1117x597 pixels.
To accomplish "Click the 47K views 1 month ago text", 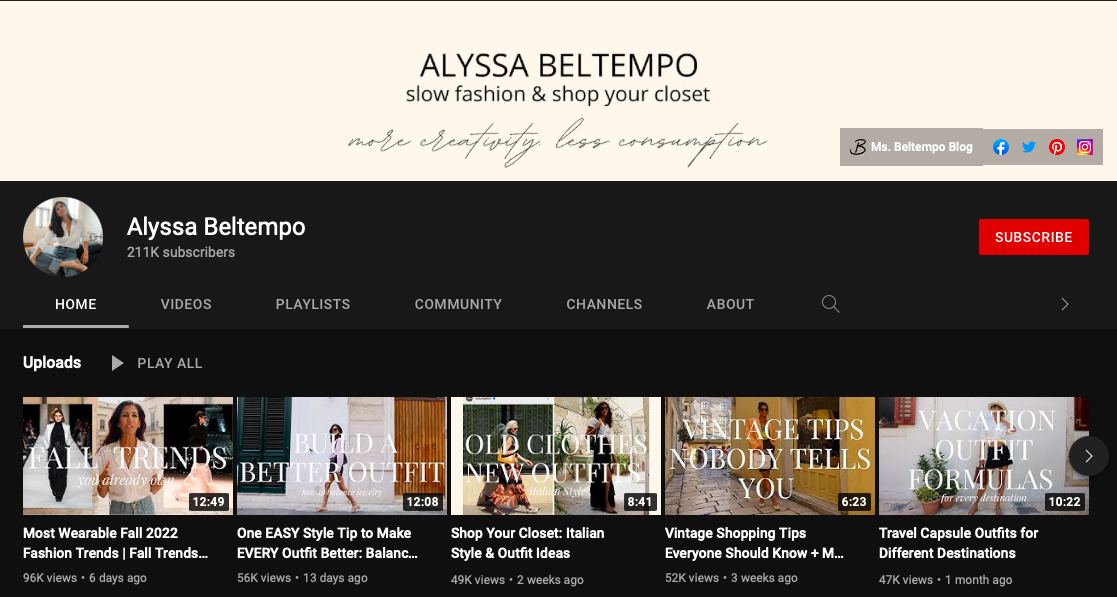I will pyautogui.click(x=945, y=579).
